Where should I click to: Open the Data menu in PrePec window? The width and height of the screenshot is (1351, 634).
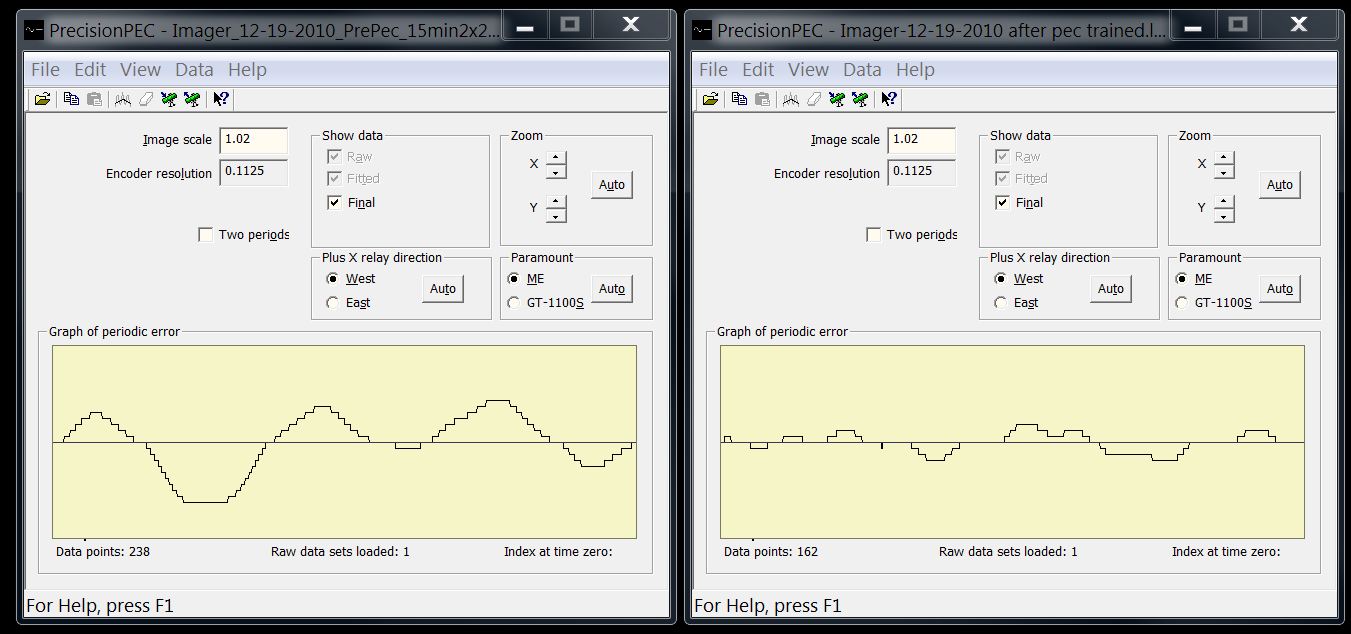tap(194, 70)
